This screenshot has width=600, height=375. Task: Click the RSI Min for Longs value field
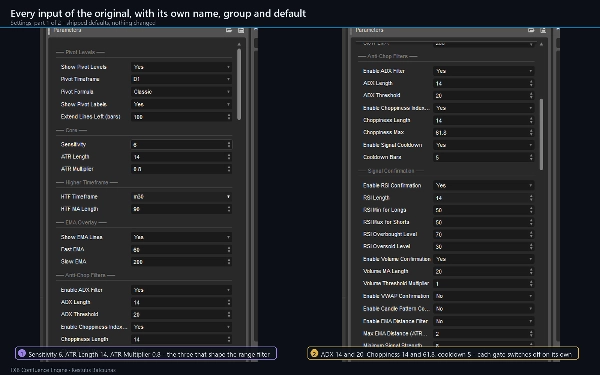[484, 210]
